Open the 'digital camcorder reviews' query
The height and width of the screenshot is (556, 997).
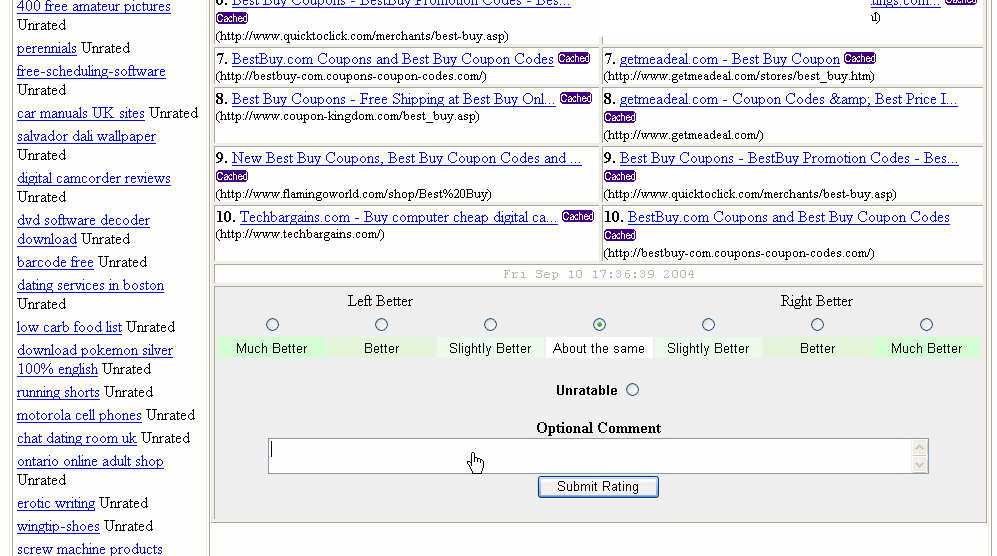point(93,178)
